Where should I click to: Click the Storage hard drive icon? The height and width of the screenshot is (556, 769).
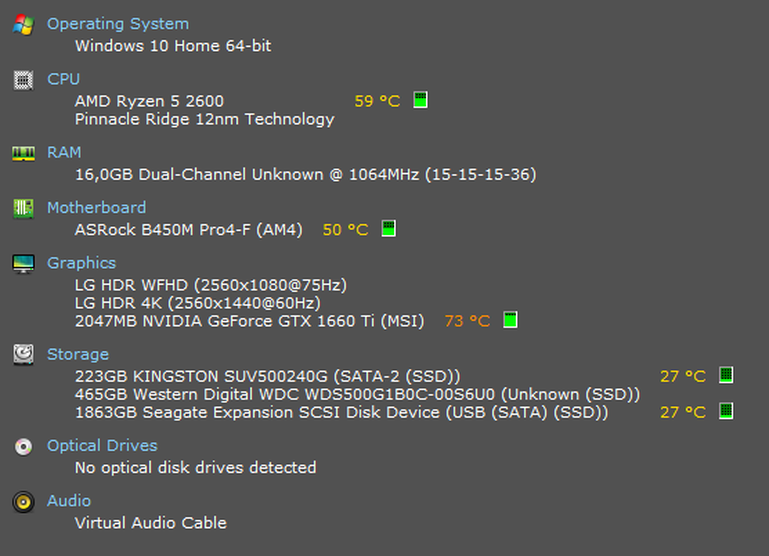click(x=23, y=354)
